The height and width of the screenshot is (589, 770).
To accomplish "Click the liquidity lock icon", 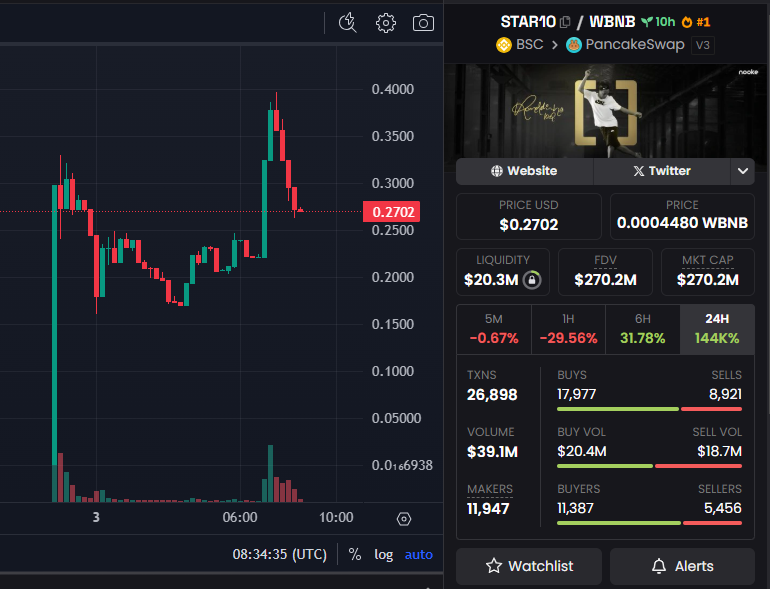I will tap(533, 280).
